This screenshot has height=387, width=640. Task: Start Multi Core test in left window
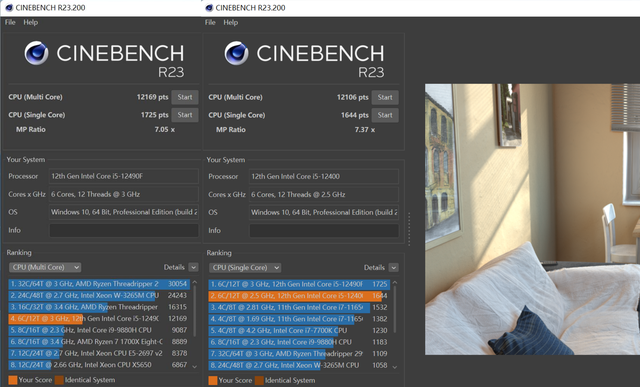coord(185,97)
